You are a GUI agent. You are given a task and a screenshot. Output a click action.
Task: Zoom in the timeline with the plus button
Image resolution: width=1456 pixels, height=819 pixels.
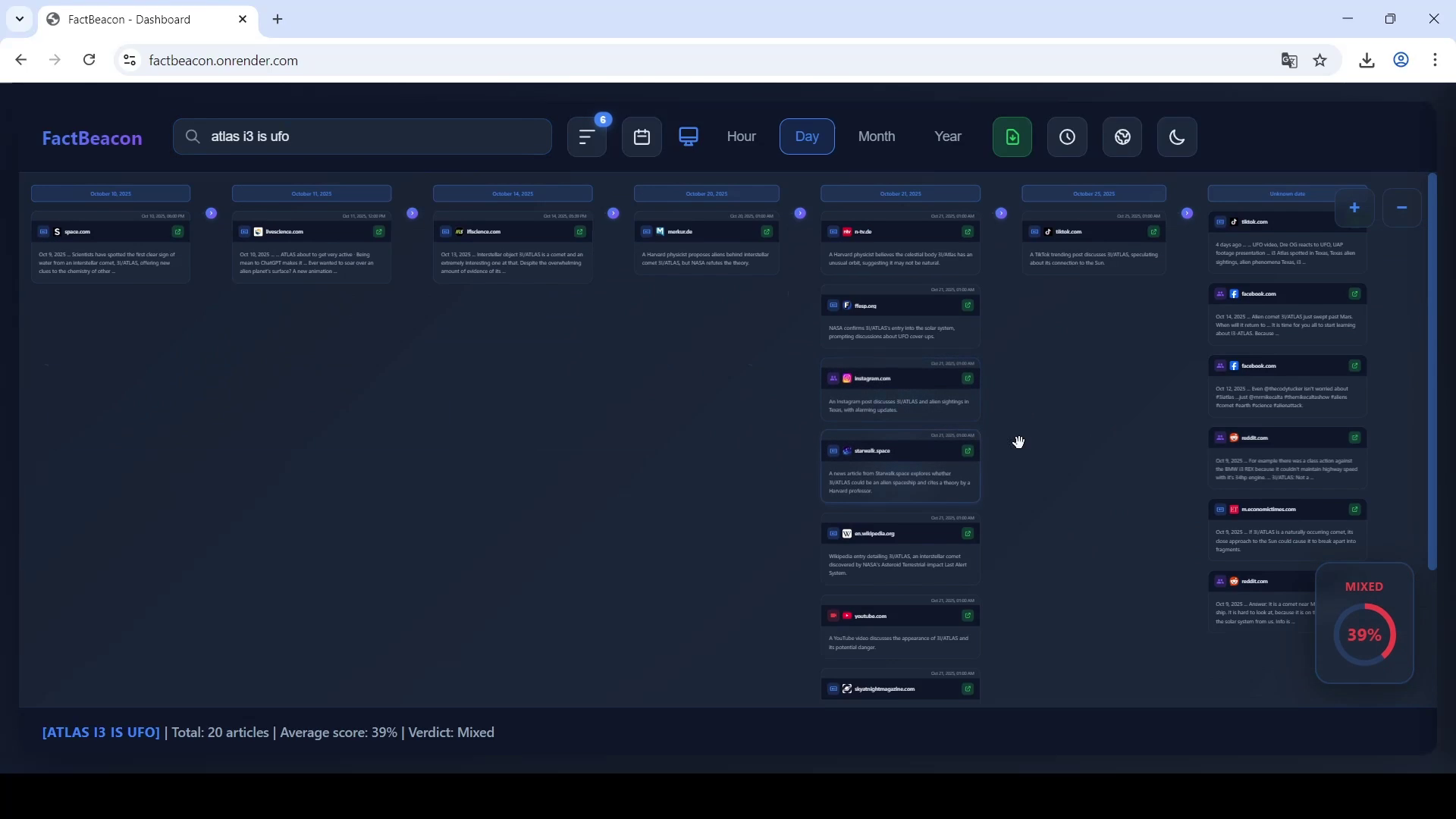click(1354, 208)
